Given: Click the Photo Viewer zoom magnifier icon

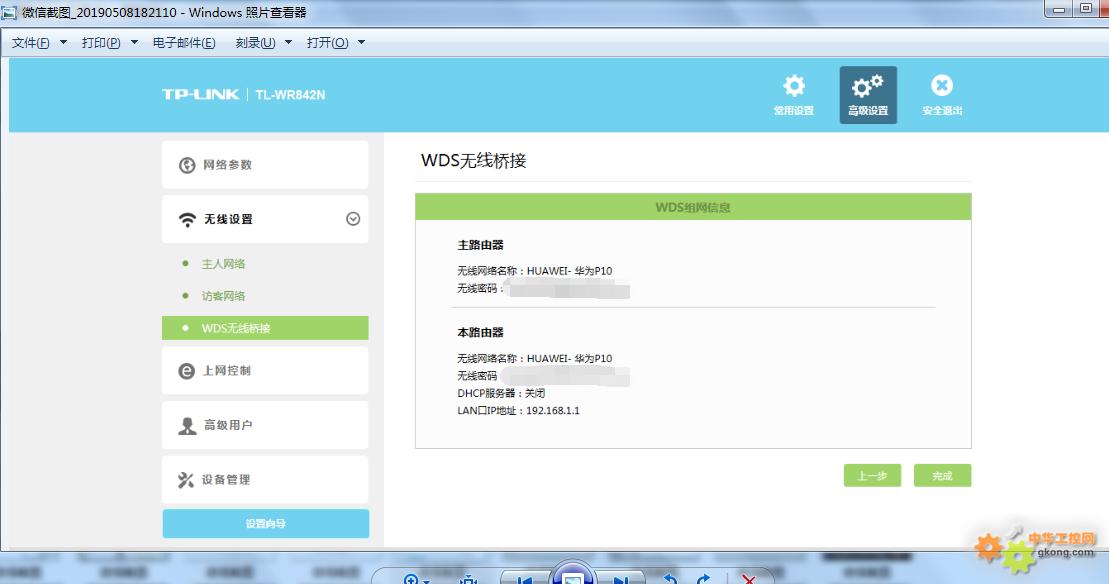Looking at the screenshot, I should click(411, 580).
